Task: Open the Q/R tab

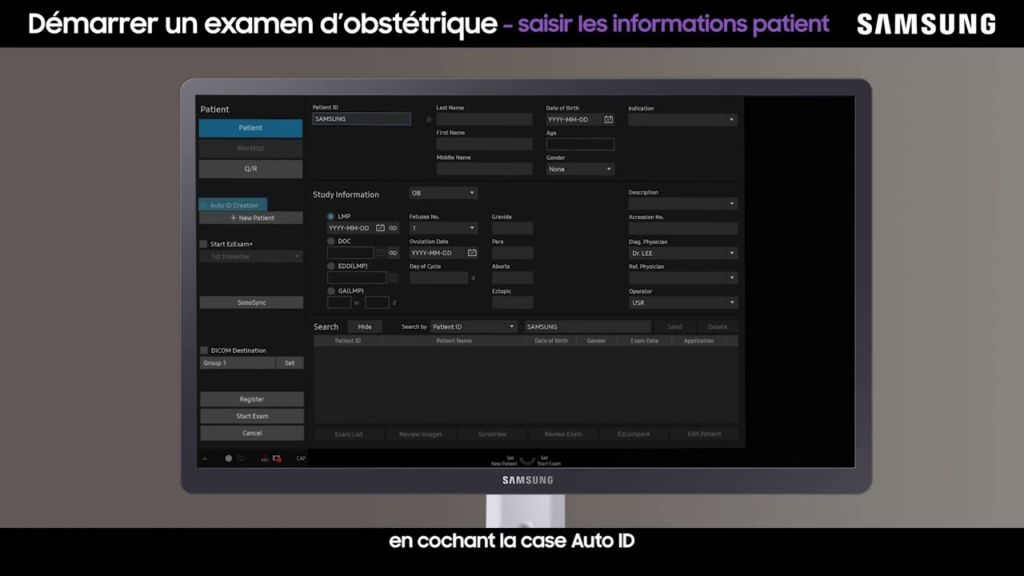Action: pyautogui.click(x=251, y=168)
